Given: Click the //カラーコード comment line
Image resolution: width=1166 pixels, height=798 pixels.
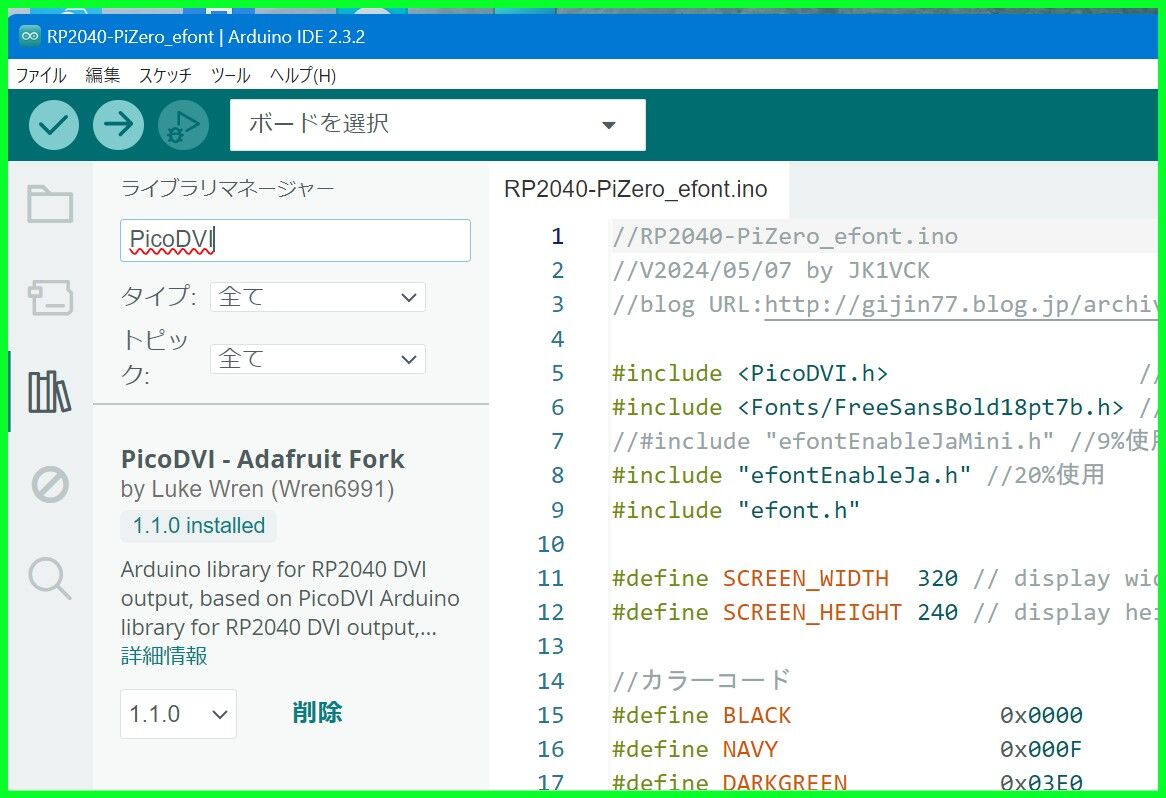Looking at the screenshot, I should (x=701, y=680).
